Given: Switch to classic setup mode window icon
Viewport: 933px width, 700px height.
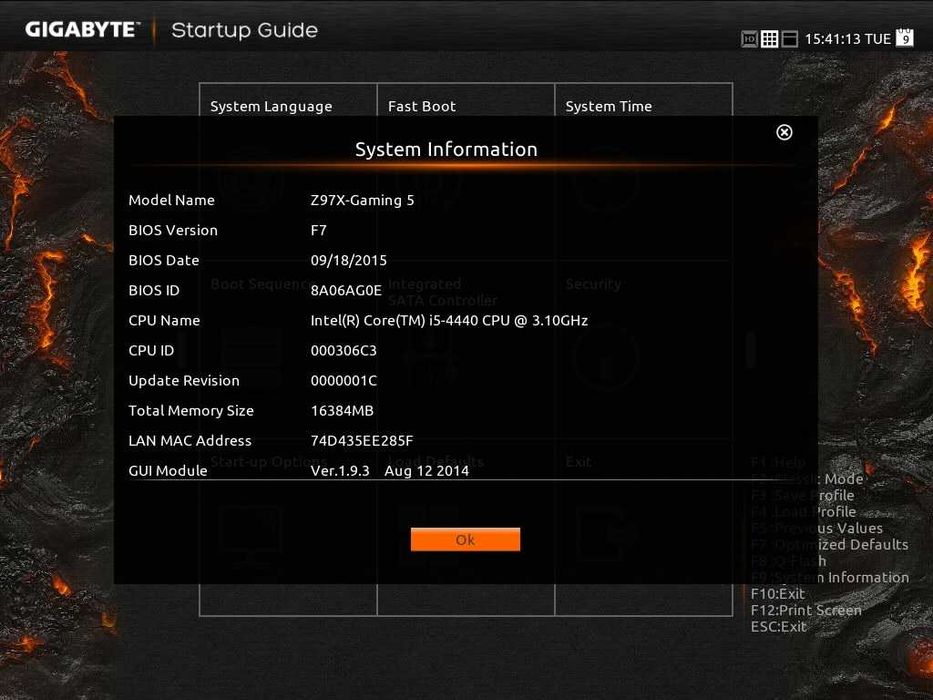Looking at the screenshot, I should point(789,39).
